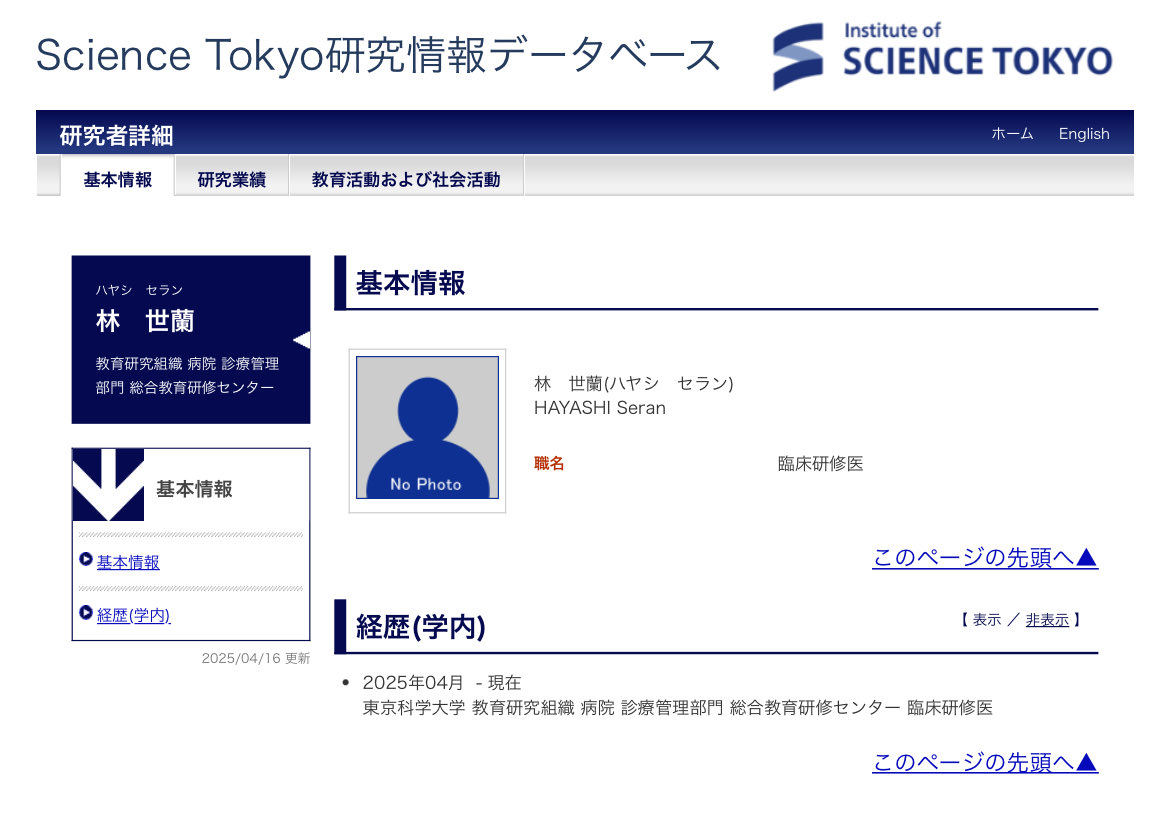
Task: Switch the page language to English
Action: click(x=1083, y=133)
